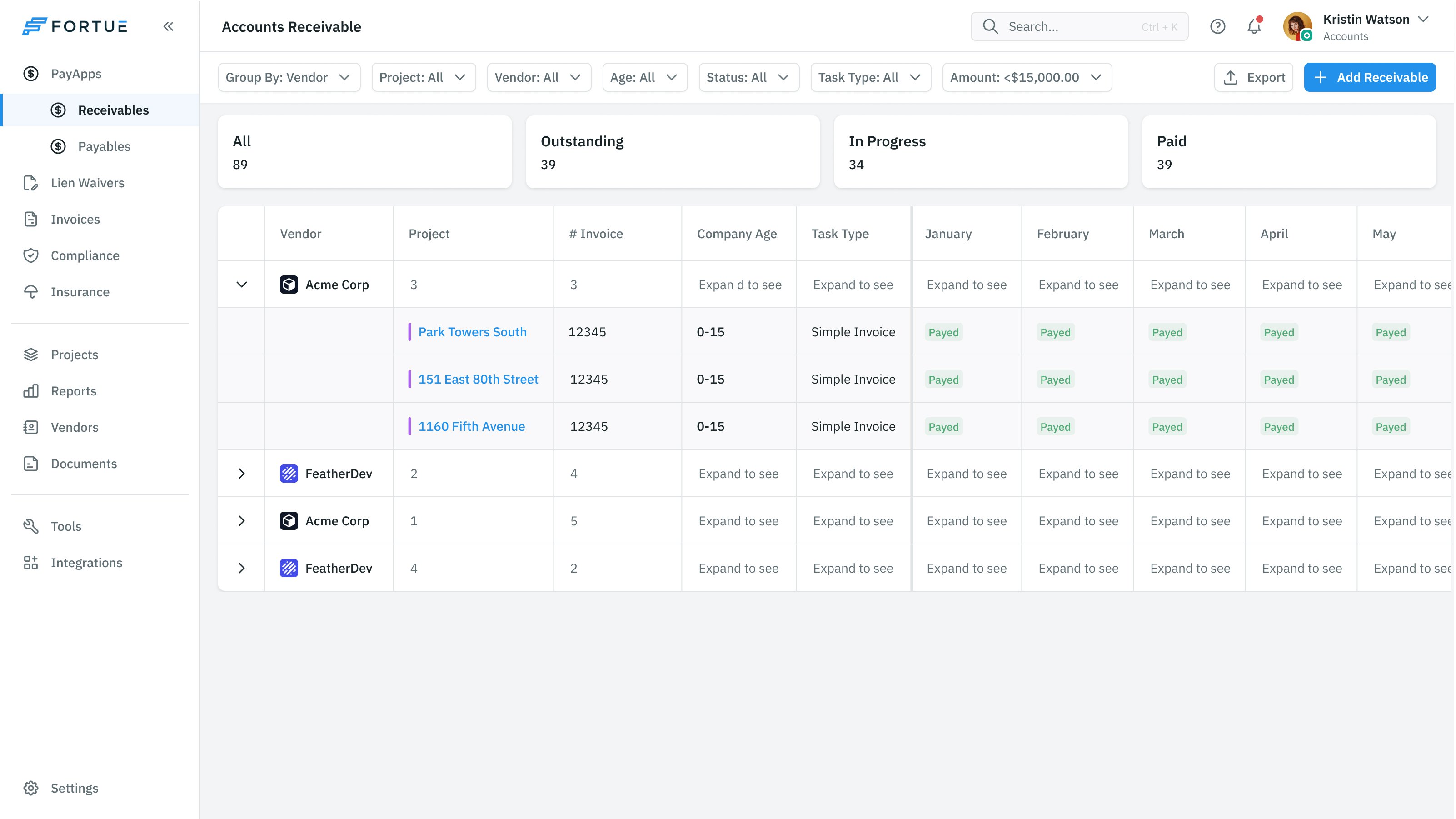Image resolution: width=1456 pixels, height=819 pixels.
Task: Click the Tools wrench item
Action: click(x=65, y=526)
